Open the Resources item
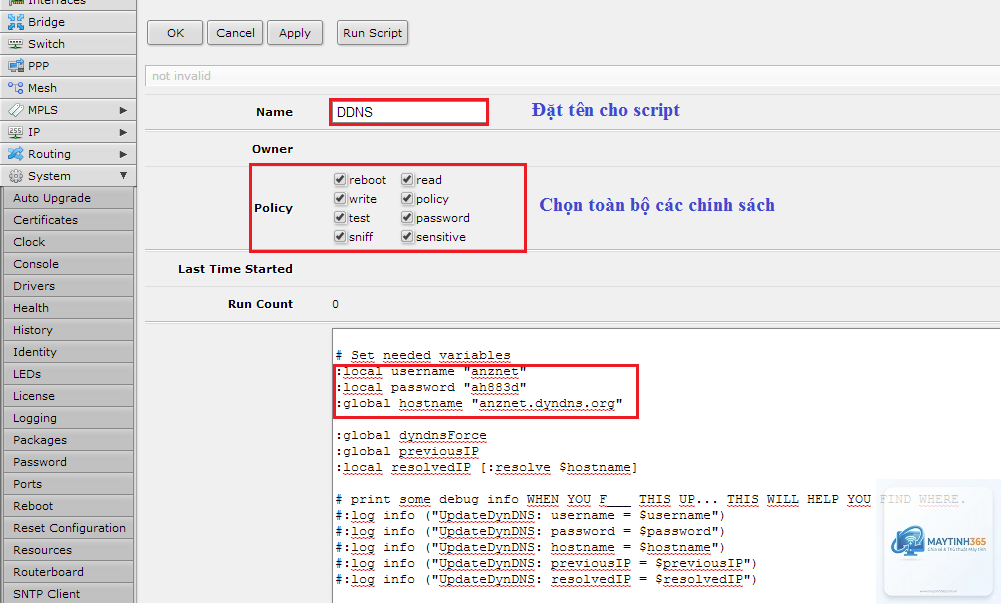The image size is (1001, 604). 68,550
